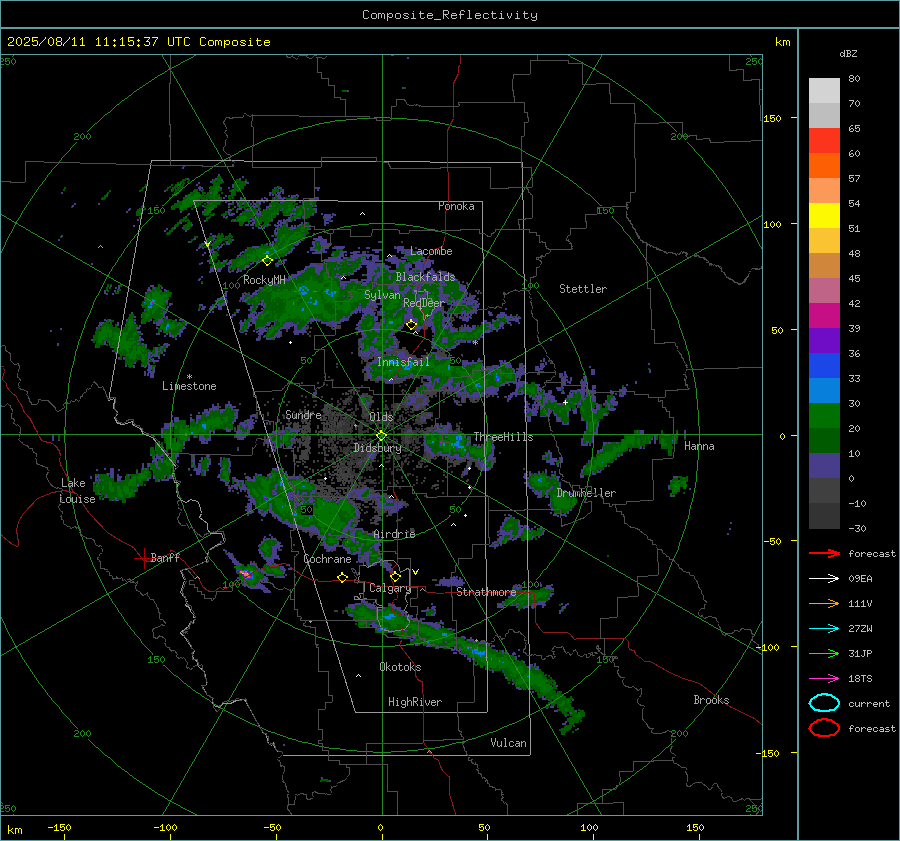
Task: Click the orange 111V arrow legend icon
Action: [824, 603]
